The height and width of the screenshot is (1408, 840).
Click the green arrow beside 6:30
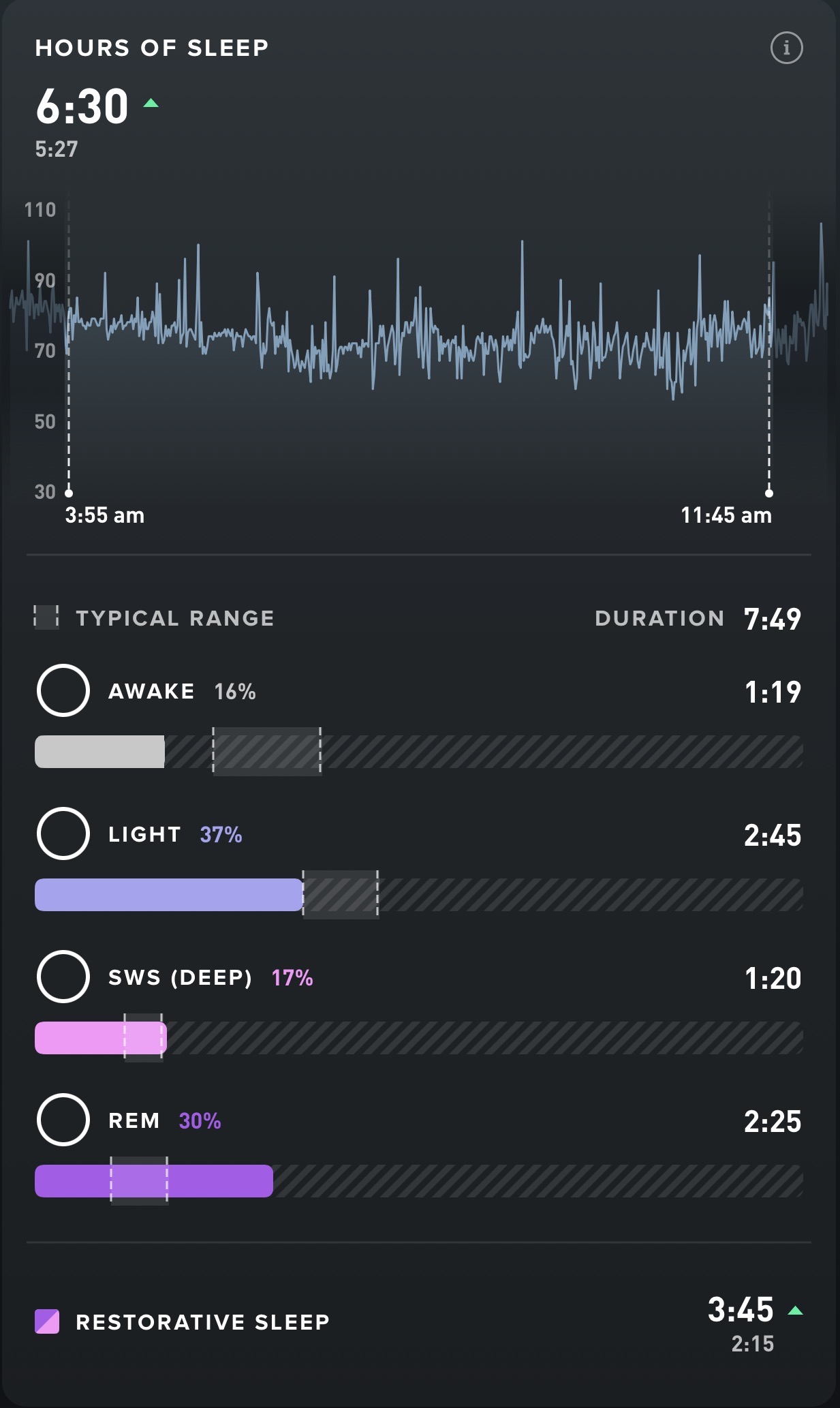(151, 104)
